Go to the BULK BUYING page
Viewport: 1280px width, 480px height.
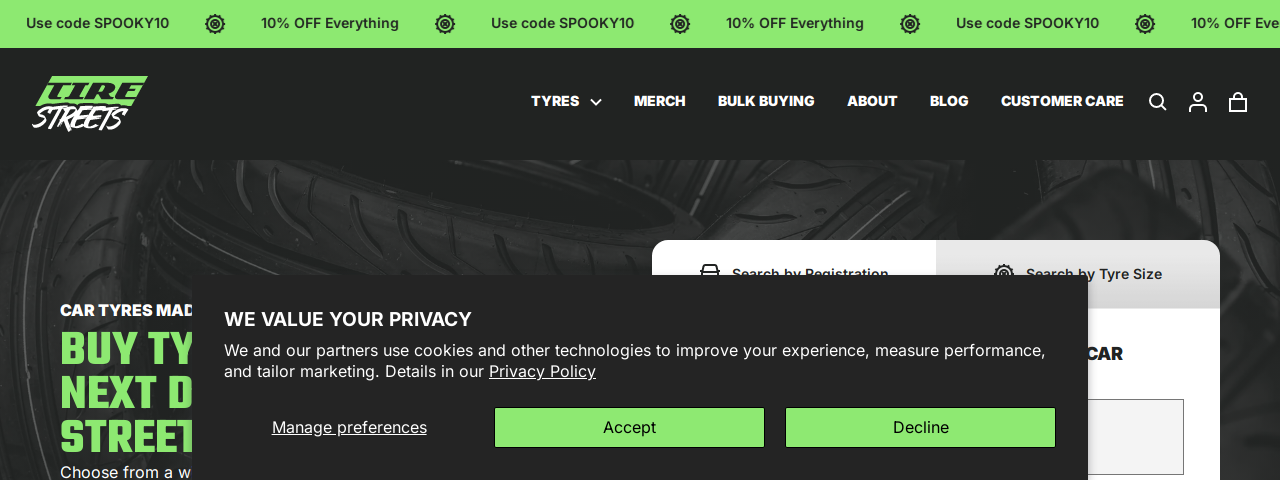point(766,101)
